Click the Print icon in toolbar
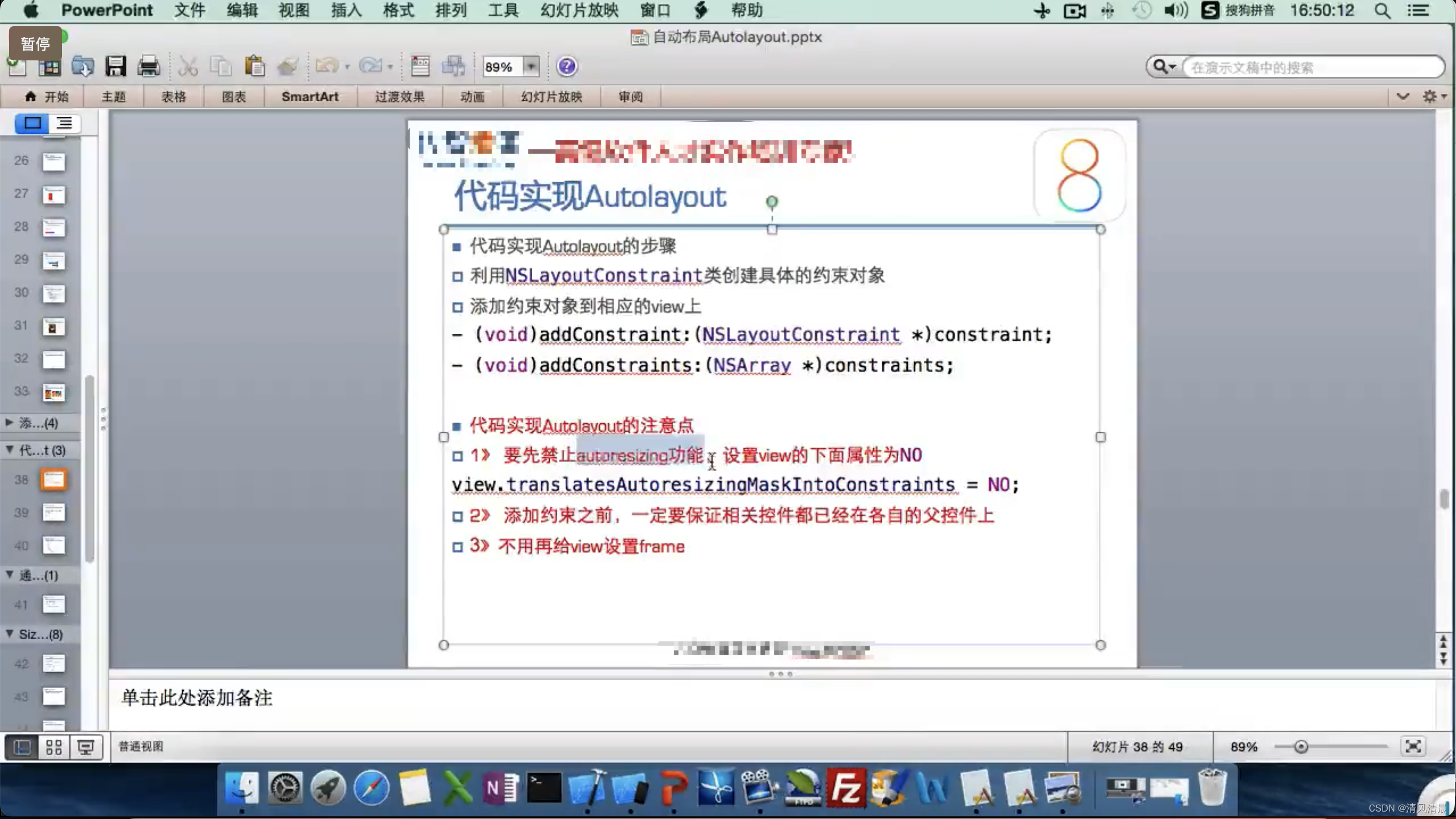 pos(149,67)
